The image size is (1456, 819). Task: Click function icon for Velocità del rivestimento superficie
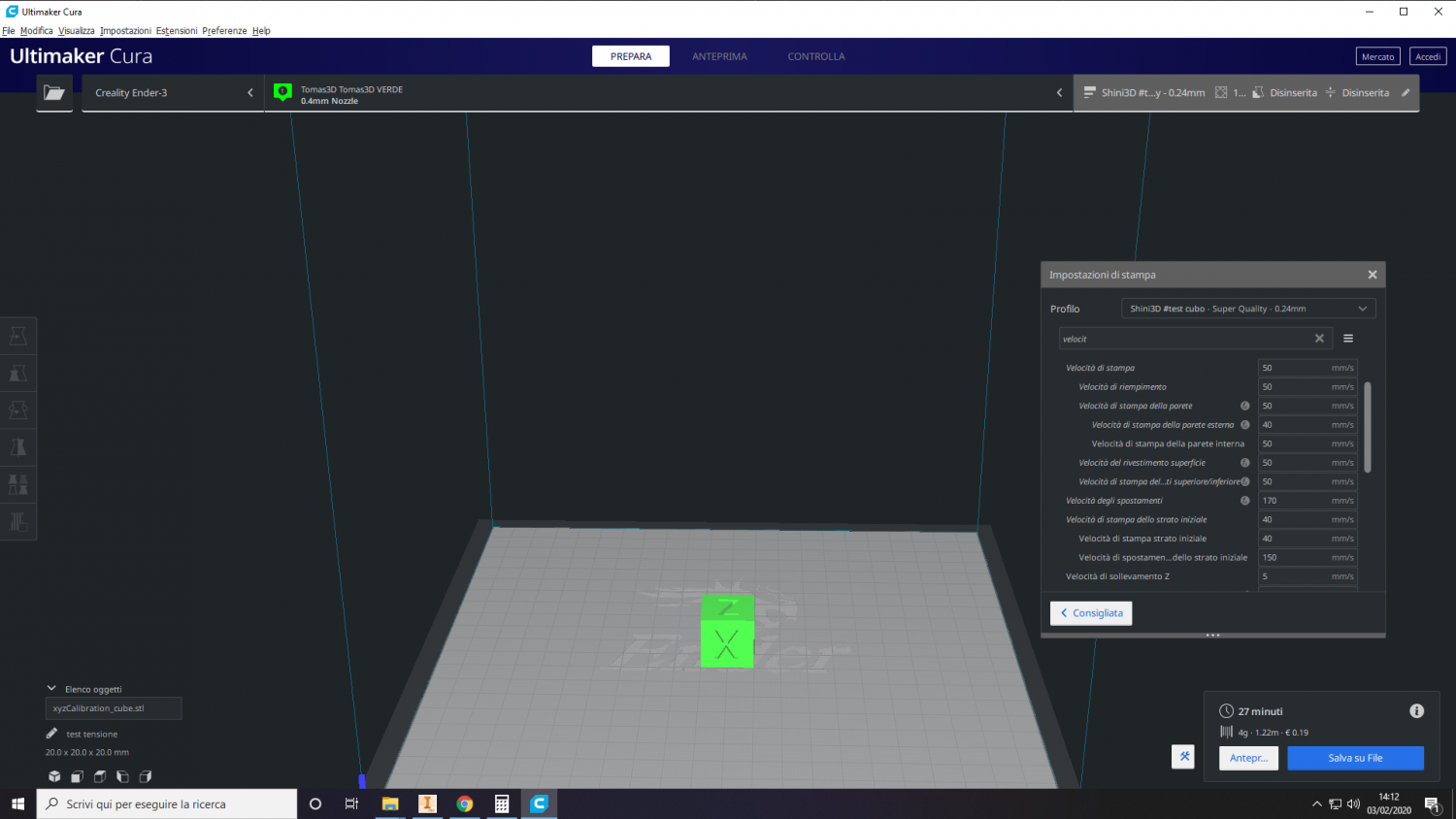[1245, 463]
